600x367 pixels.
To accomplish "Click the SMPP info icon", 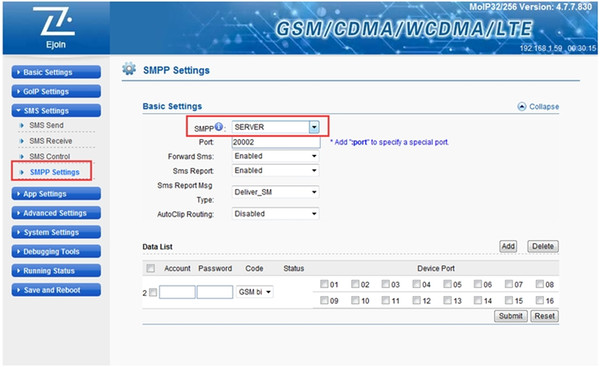I will tap(218, 127).
